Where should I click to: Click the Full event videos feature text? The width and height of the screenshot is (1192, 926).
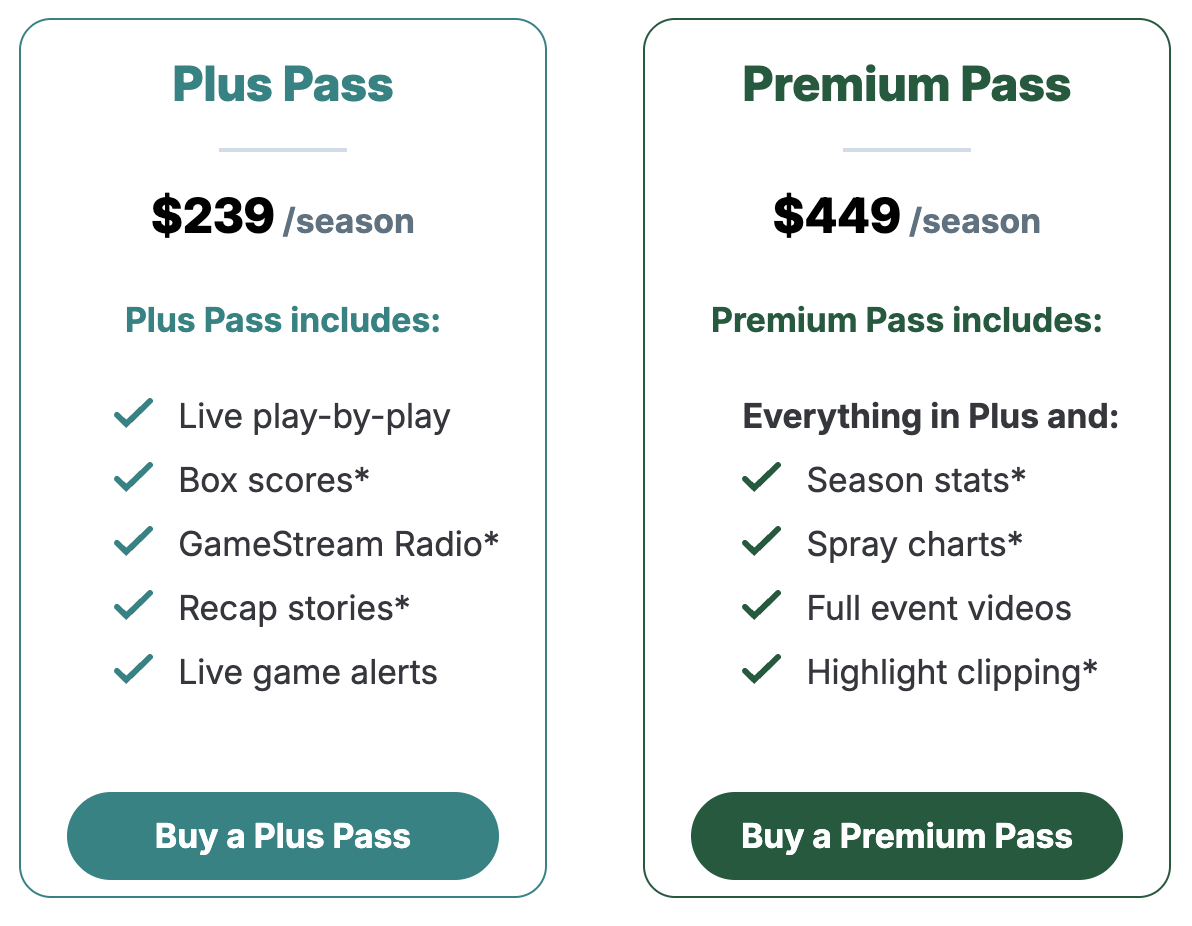(x=939, y=608)
